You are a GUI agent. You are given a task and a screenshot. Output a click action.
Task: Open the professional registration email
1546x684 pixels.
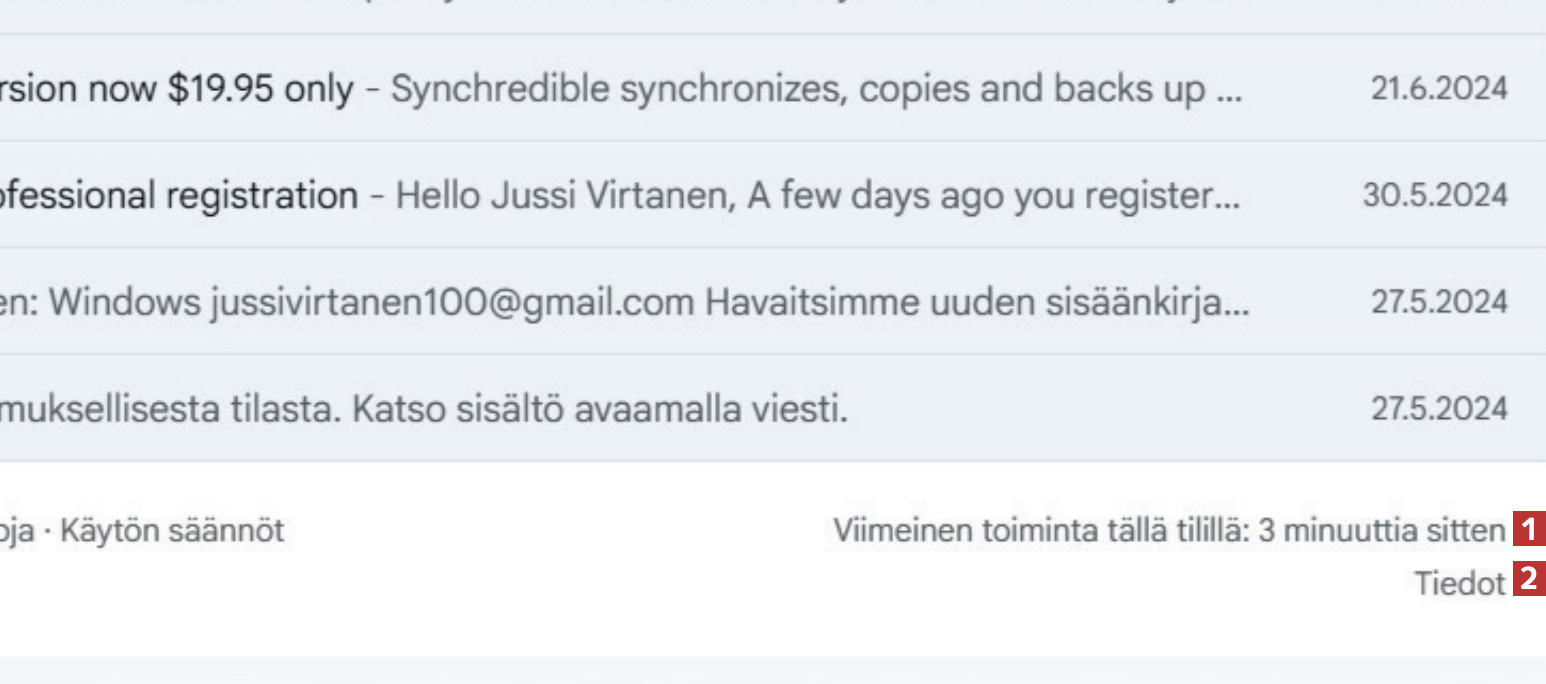pos(178,195)
